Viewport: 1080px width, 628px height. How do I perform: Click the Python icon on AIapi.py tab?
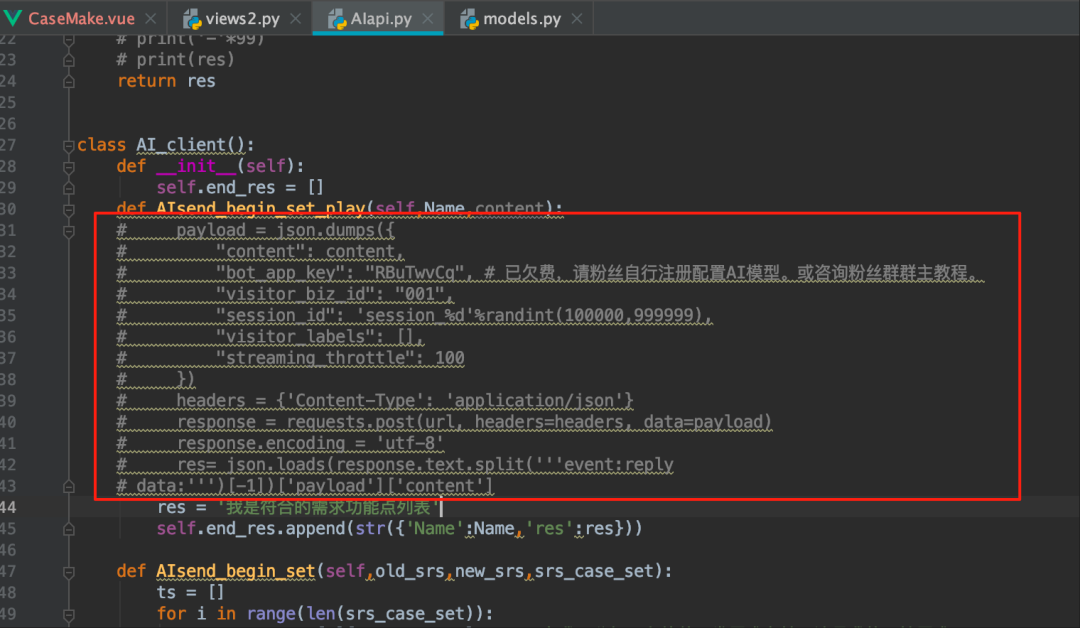[337, 19]
